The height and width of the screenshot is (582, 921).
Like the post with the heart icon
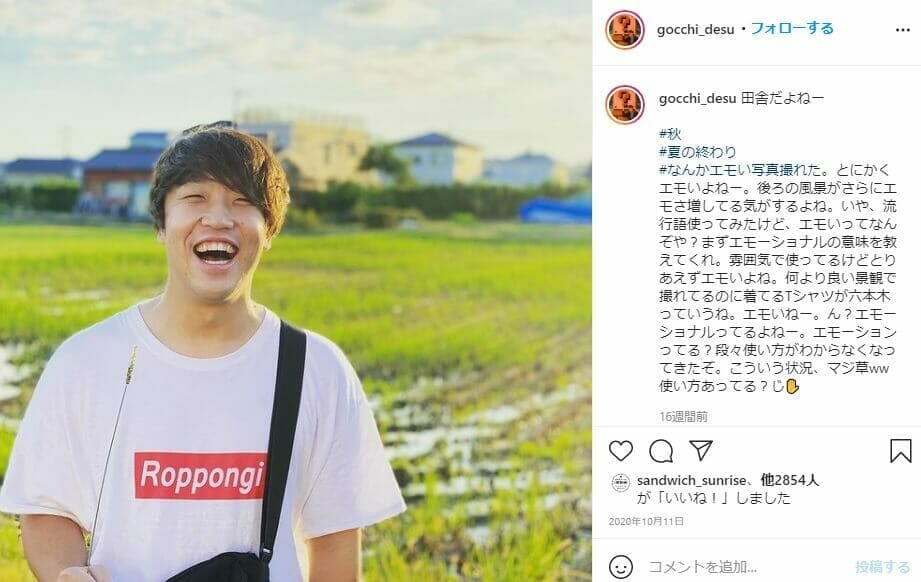point(620,451)
